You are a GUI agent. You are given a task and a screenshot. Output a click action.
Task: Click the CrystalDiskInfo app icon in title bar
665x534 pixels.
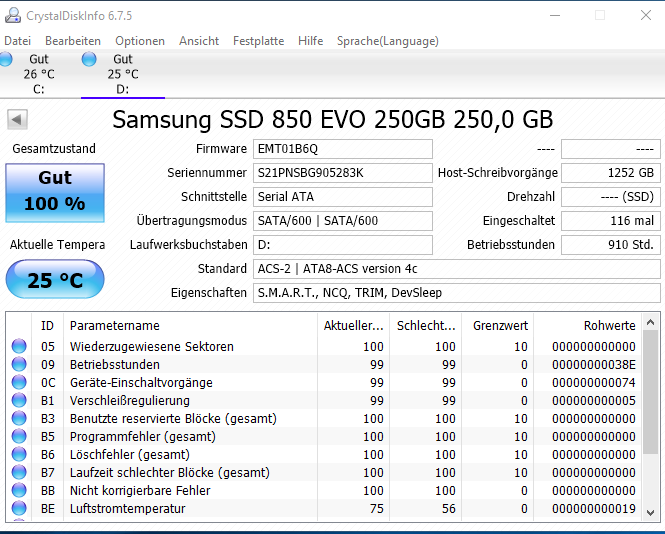13,16
